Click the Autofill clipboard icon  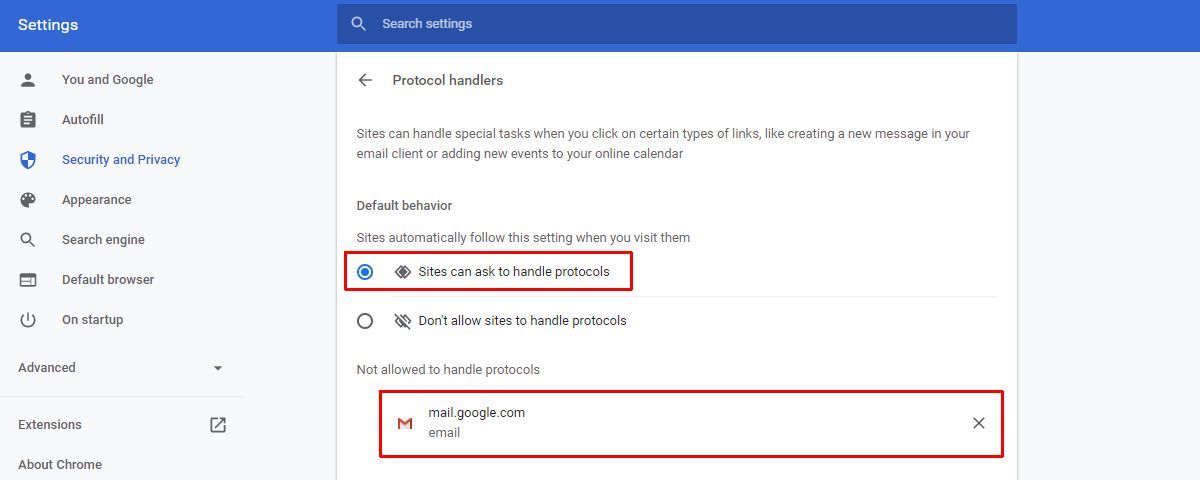[x=28, y=120]
